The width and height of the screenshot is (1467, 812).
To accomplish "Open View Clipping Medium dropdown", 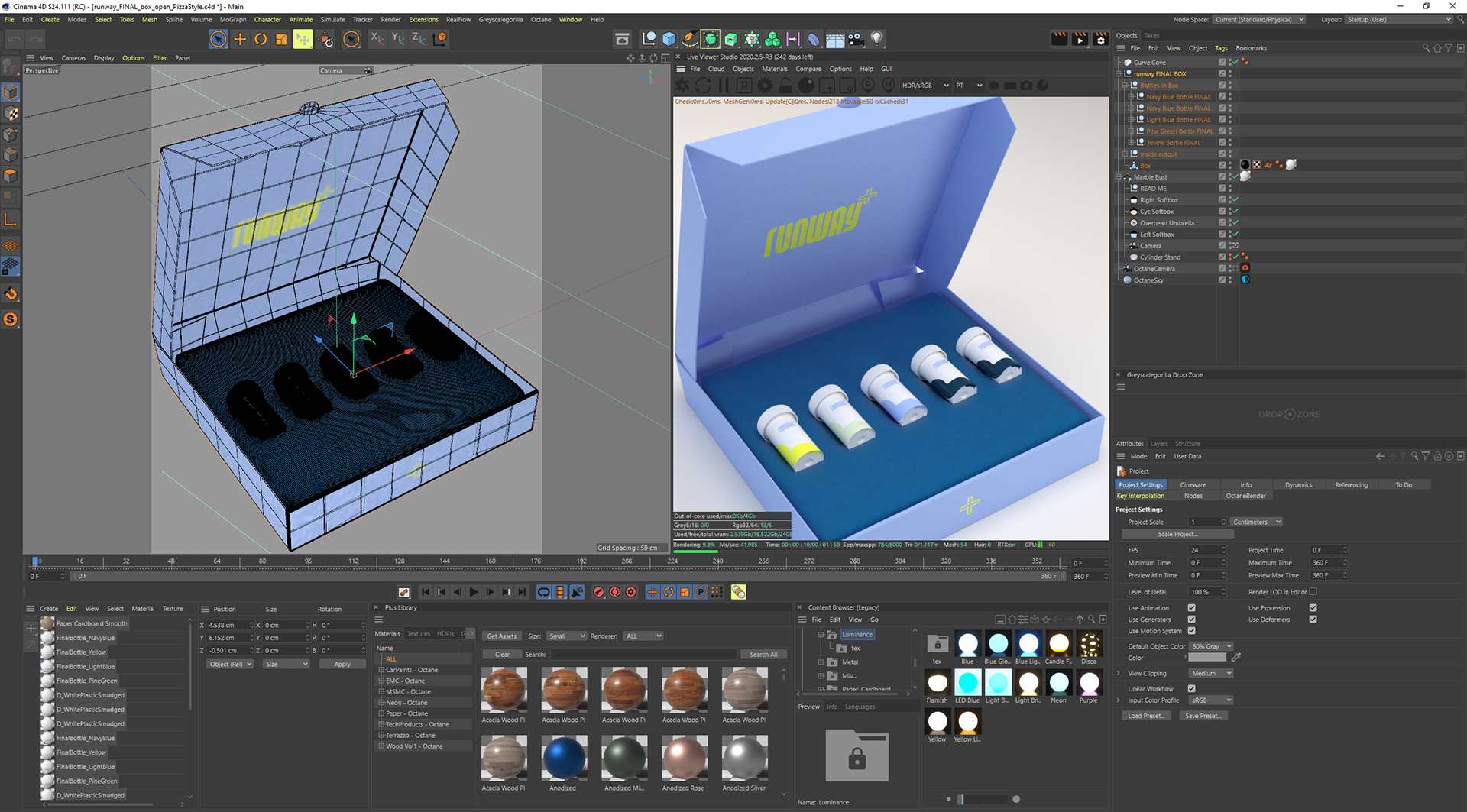I will point(1211,673).
